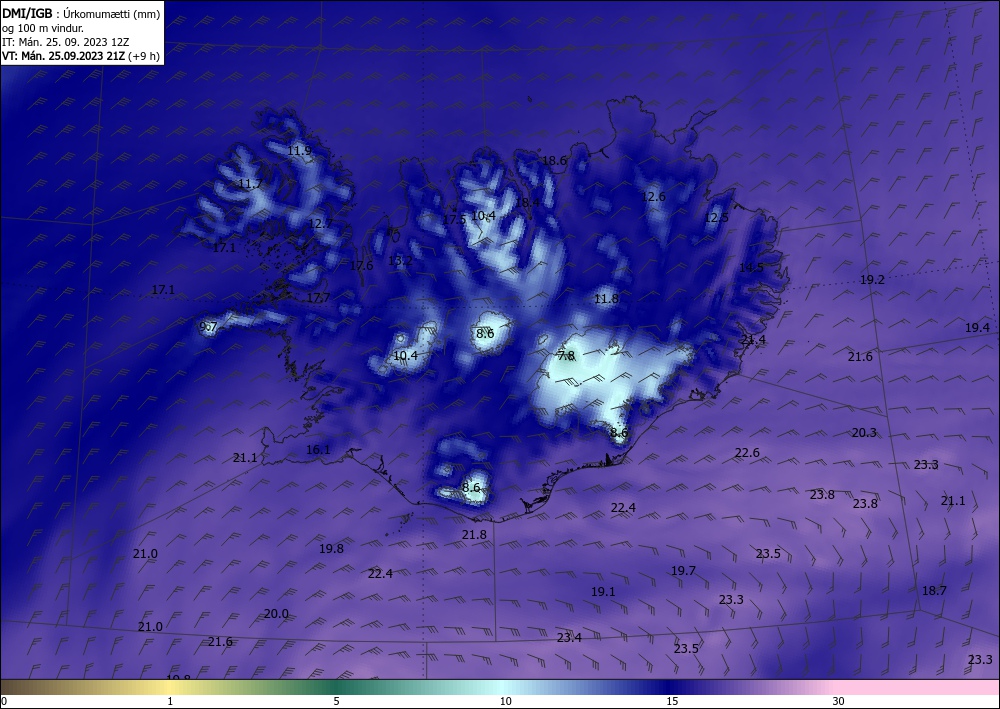Viewport: 1000px width, 709px height.
Task: Click the map value '21.4'
Action: (x=753, y=340)
